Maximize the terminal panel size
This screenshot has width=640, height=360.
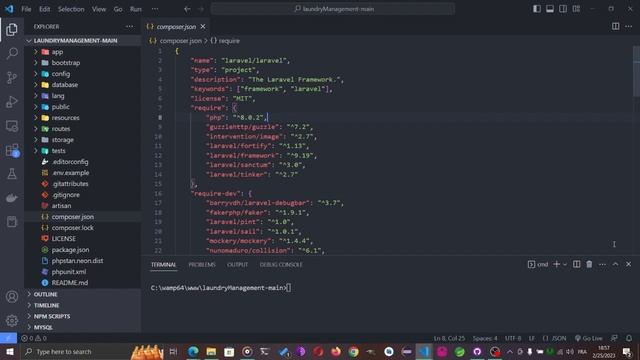click(x=615, y=264)
